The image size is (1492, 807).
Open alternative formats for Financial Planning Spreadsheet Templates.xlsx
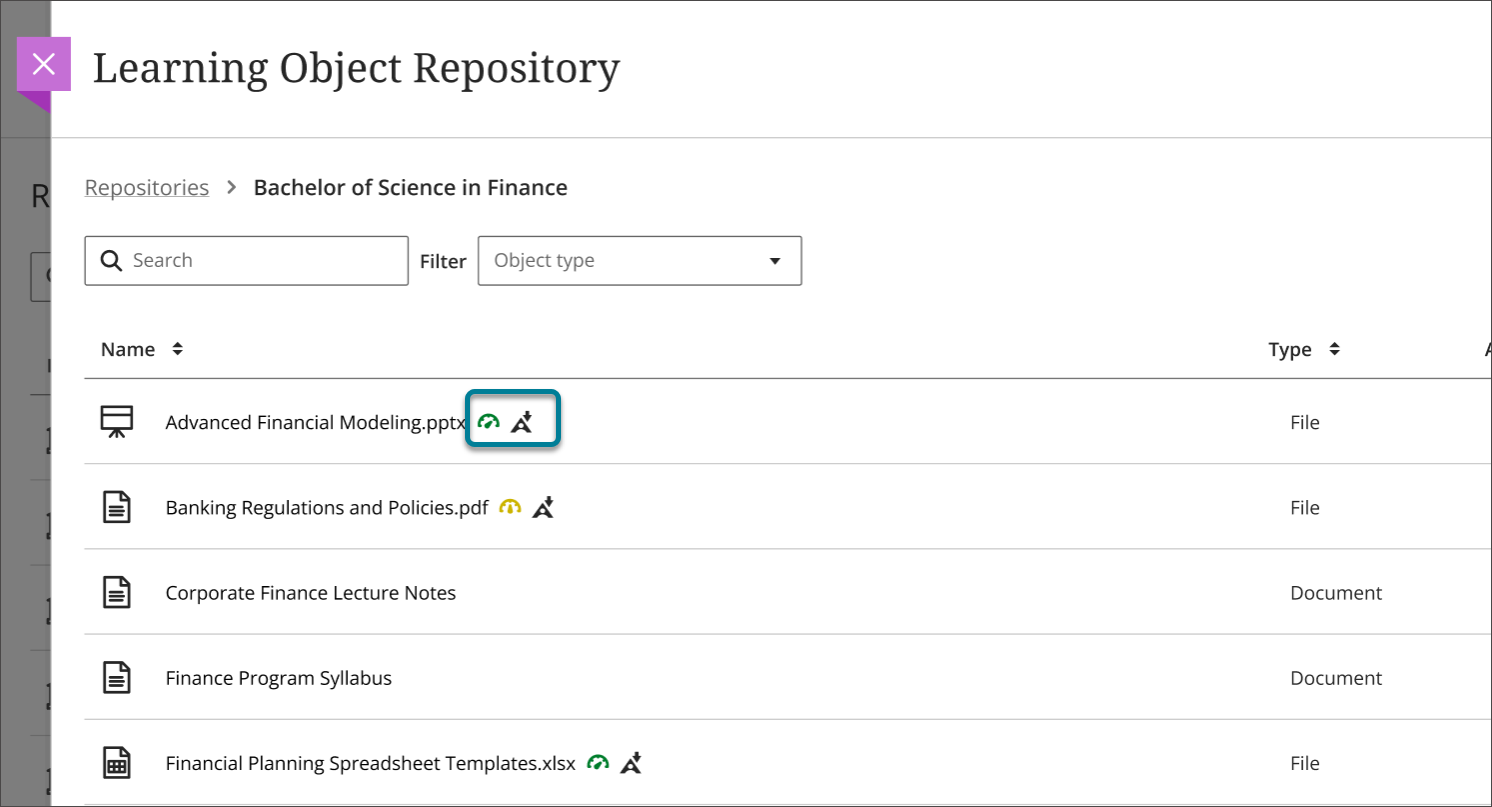click(631, 763)
